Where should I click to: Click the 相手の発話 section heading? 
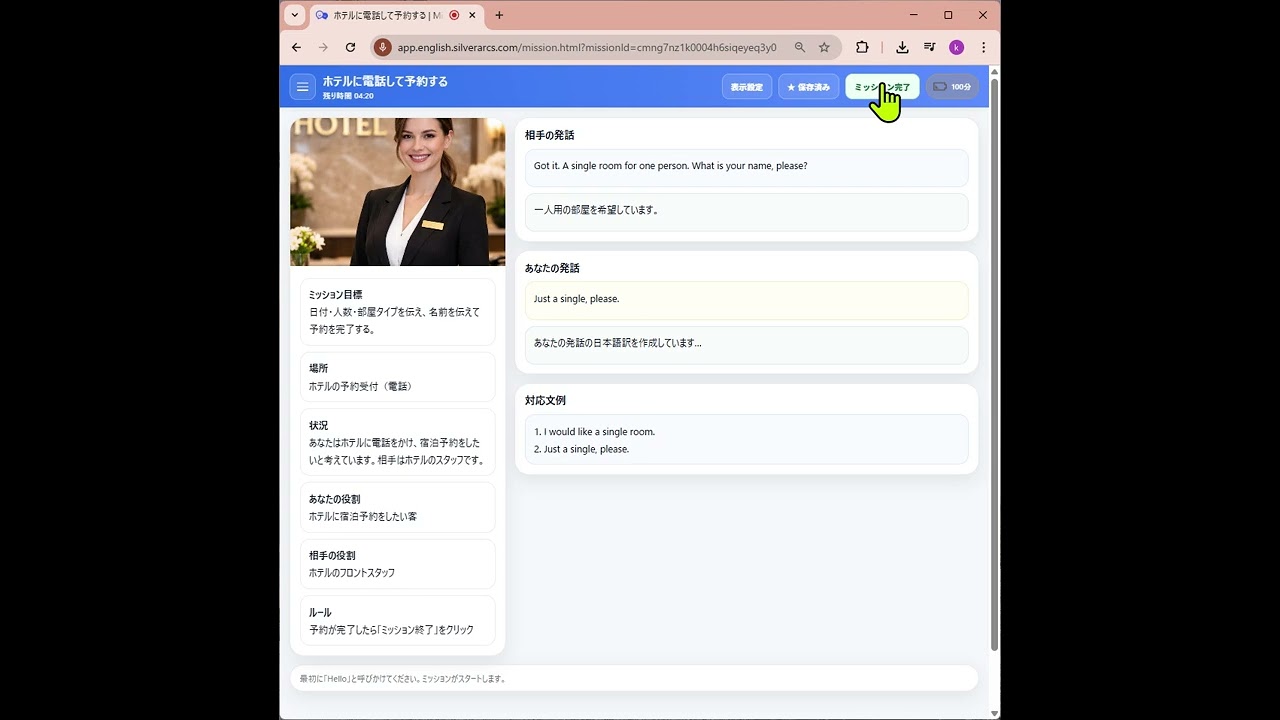tap(549, 135)
